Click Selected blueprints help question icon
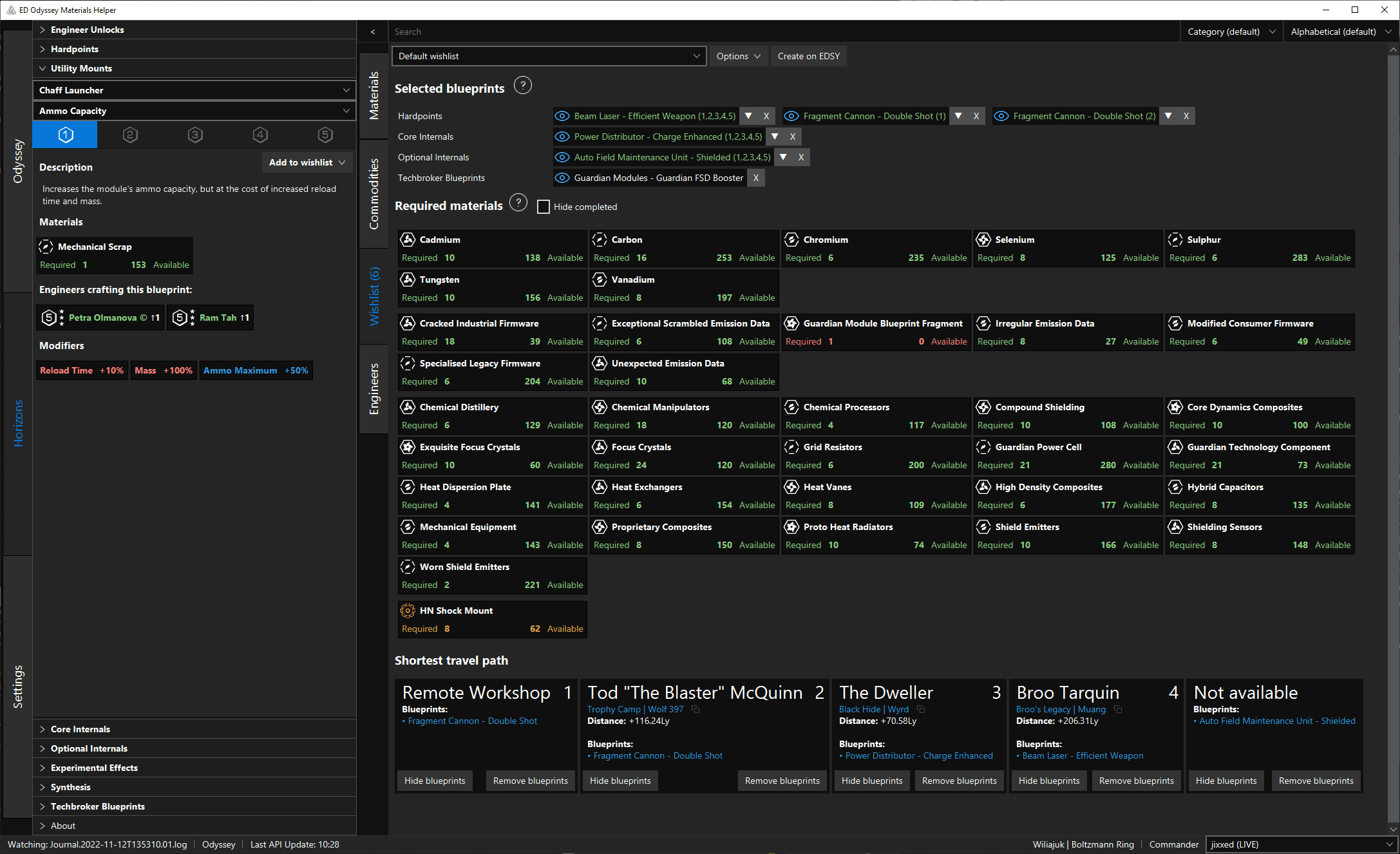 tap(523, 86)
